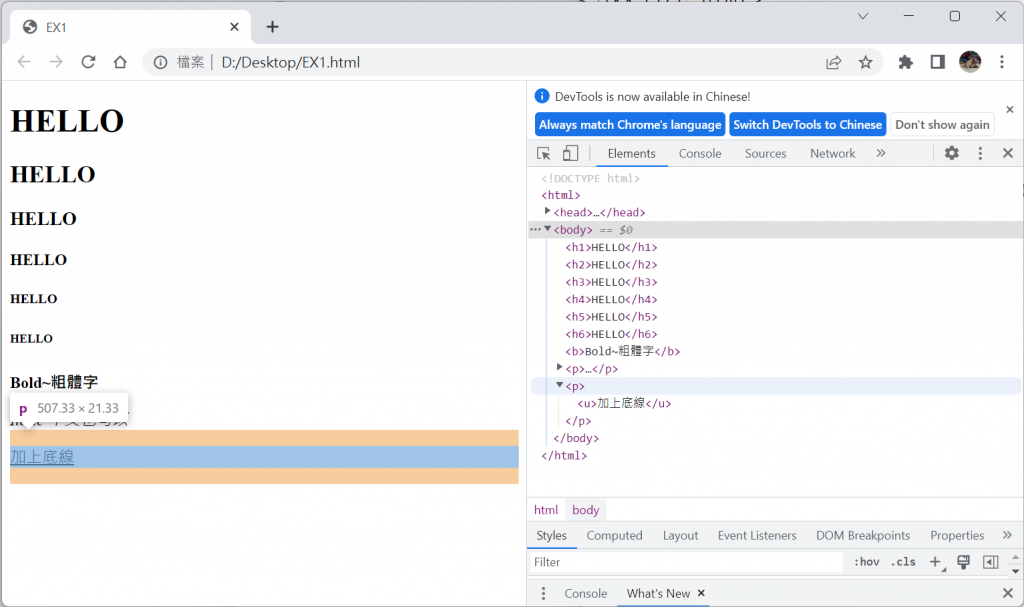1024x607 pixels.
Task: Switch to the drawer Console tab
Action: 586,593
